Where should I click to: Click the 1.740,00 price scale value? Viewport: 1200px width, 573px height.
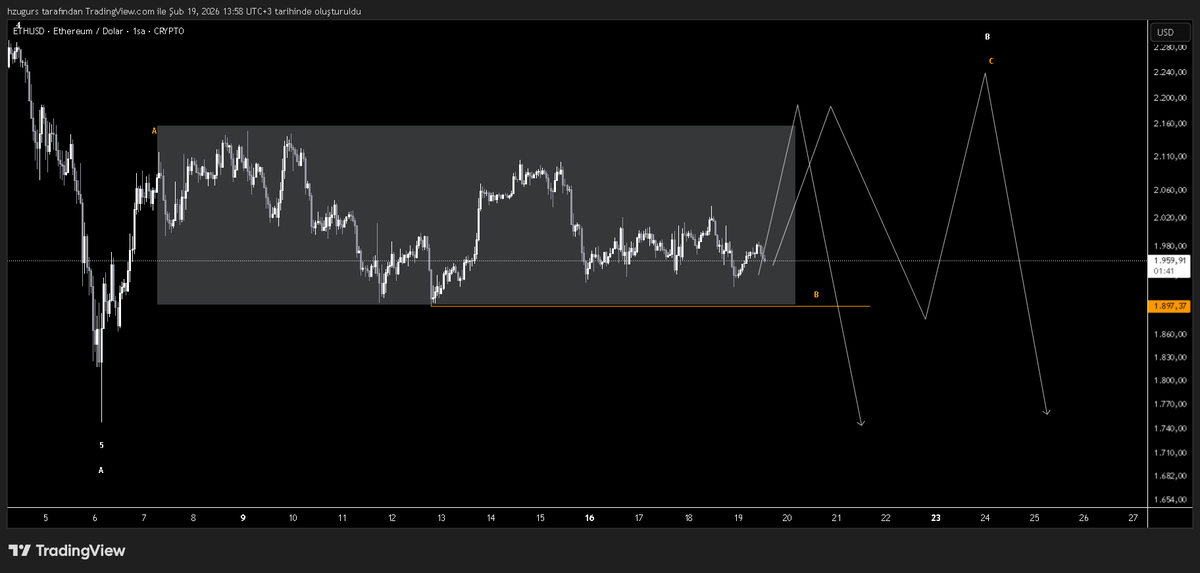(x=1170, y=428)
